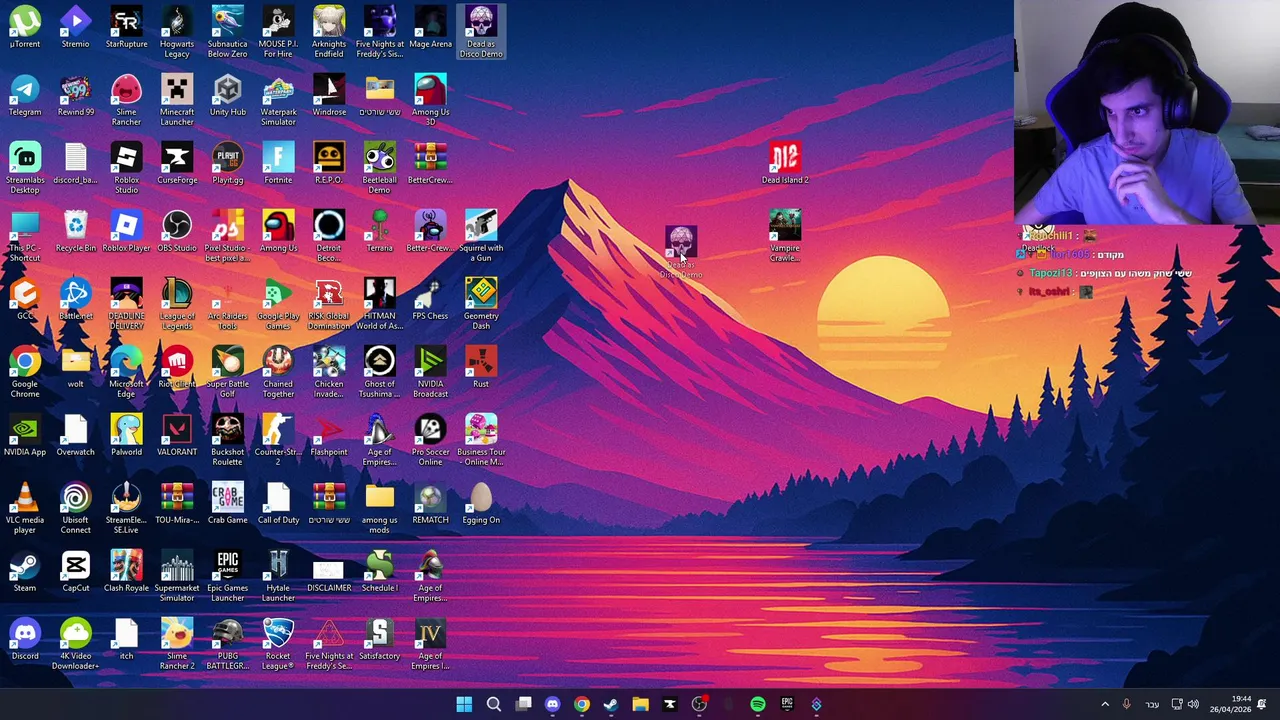This screenshot has width=1280, height=720.
Task: Select the Minecraft Launcher icon
Action: point(177,100)
